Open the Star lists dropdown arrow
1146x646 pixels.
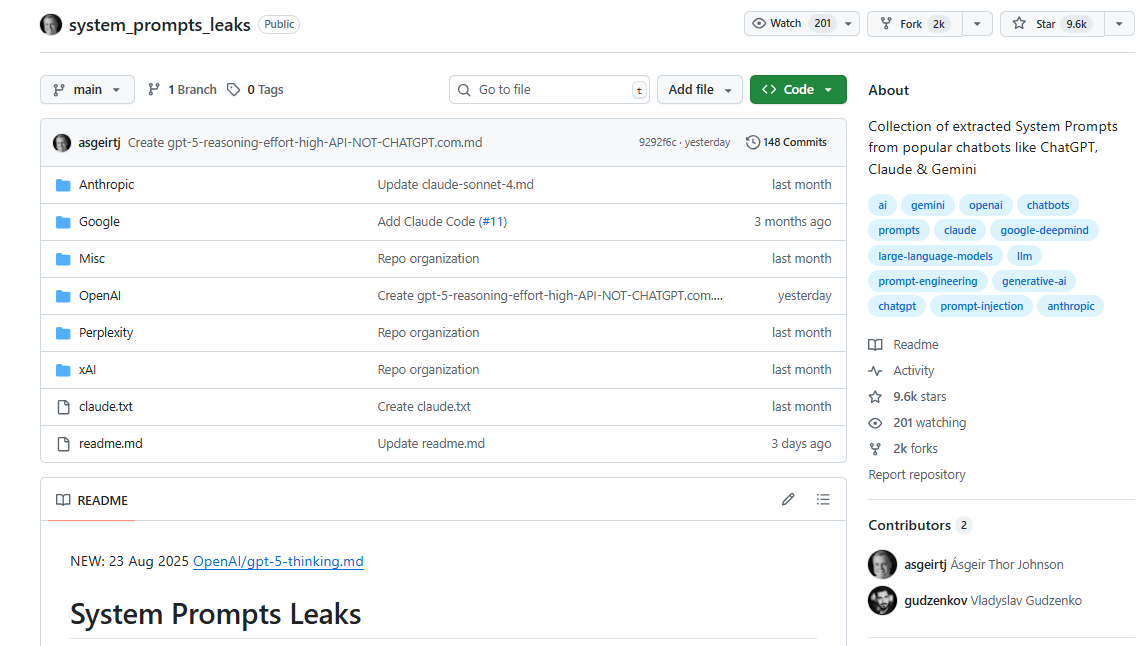tap(1119, 24)
